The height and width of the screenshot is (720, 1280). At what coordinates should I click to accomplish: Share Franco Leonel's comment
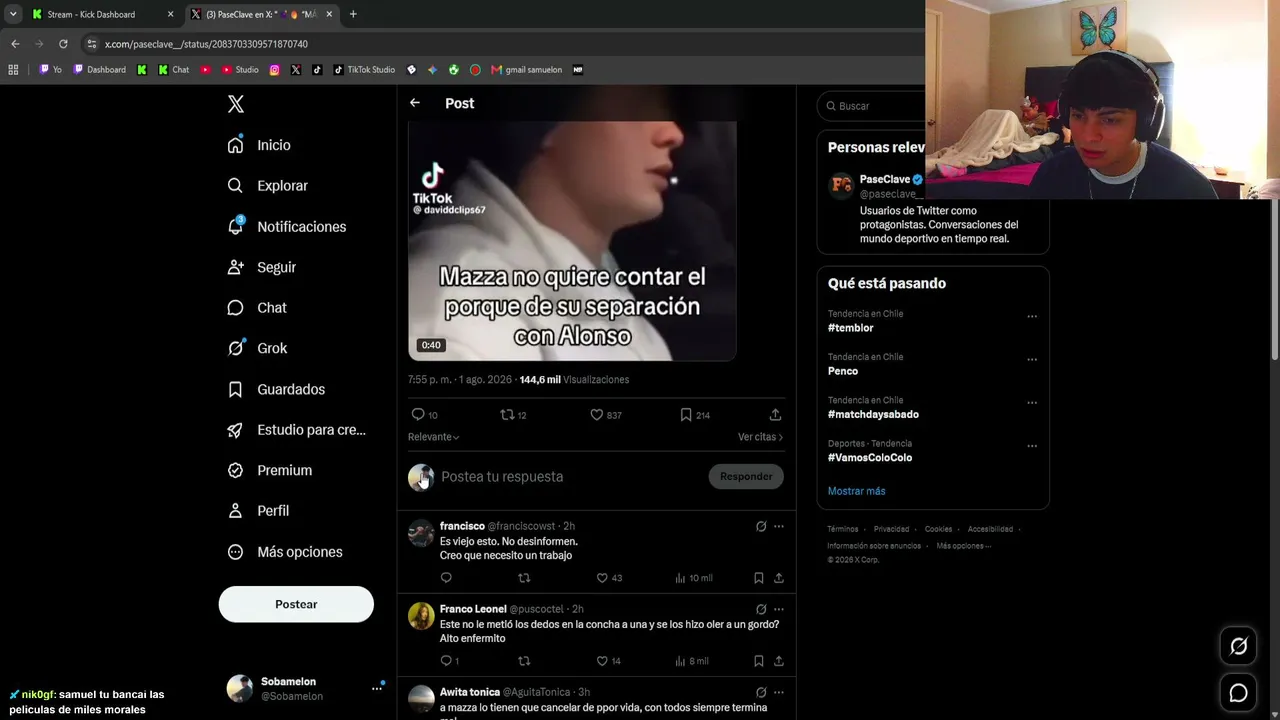779,661
